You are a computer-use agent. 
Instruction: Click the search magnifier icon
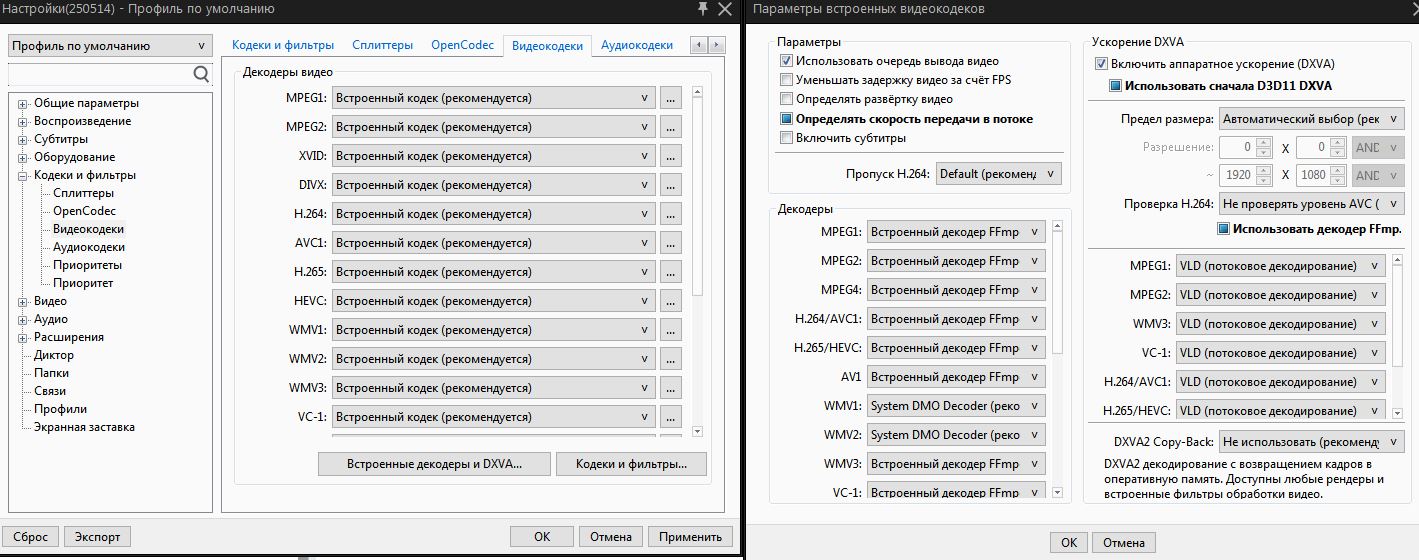tap(201, 74)
